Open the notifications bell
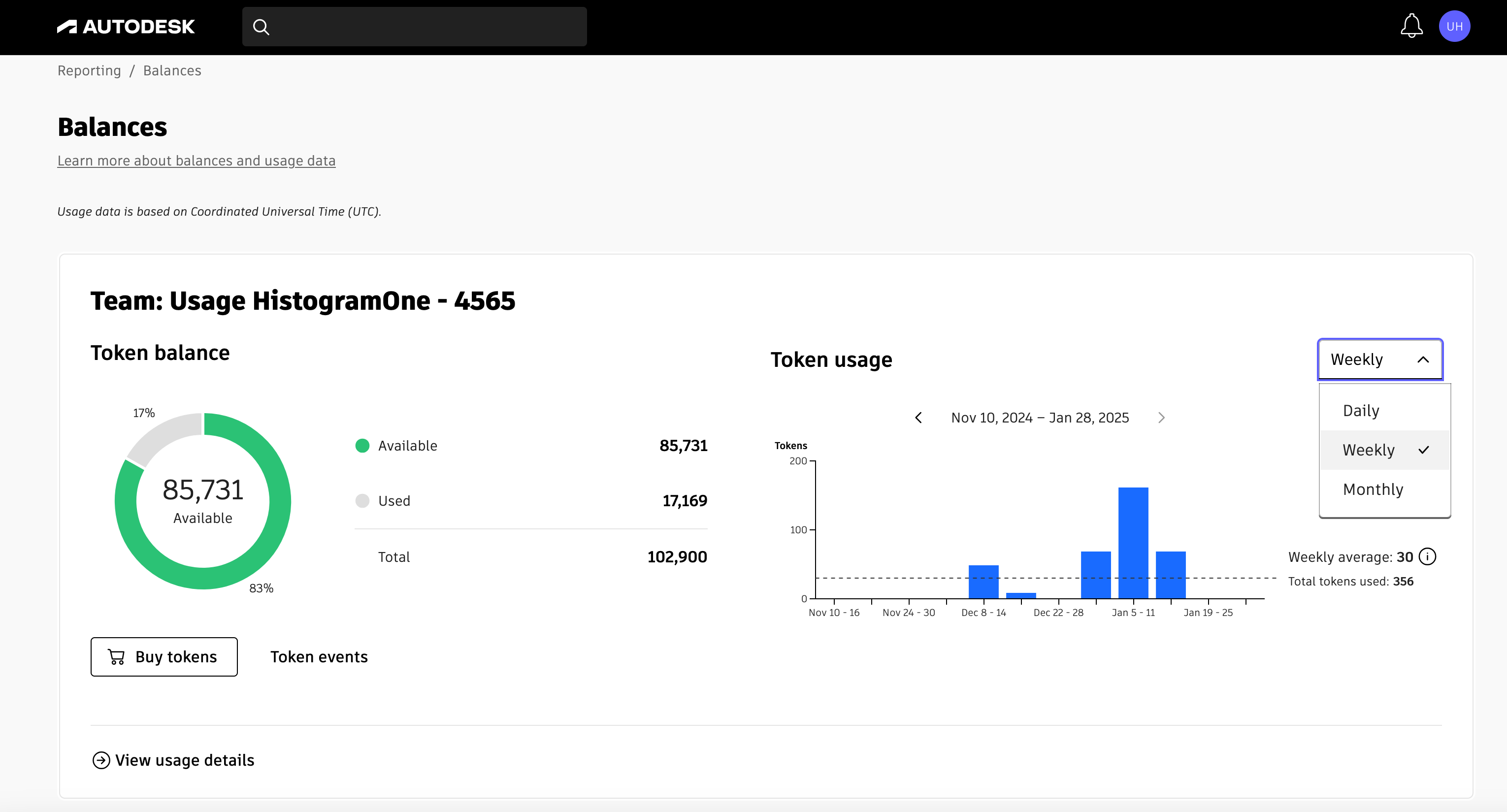Screen dimensions: 1507x812 coord(1411,26)
